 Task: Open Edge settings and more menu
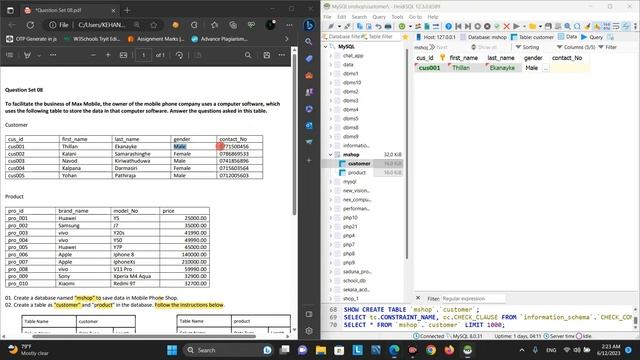[289, 25]
